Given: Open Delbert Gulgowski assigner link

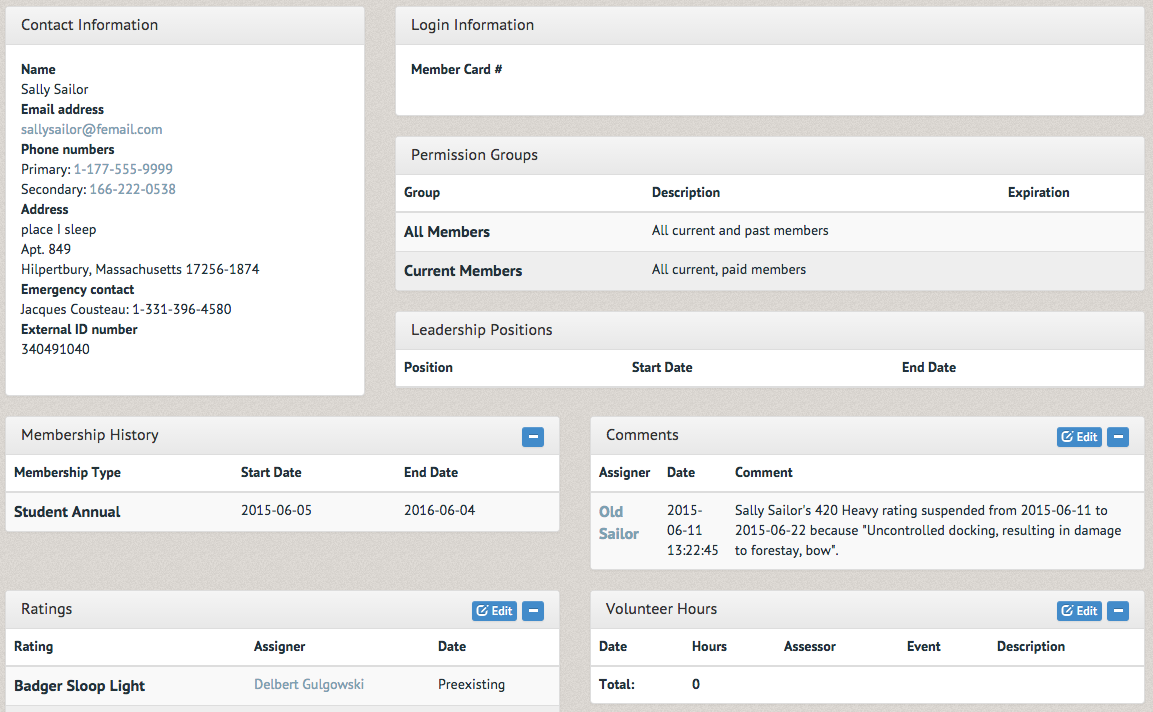Looking at the screenshot, I should 309,685.
